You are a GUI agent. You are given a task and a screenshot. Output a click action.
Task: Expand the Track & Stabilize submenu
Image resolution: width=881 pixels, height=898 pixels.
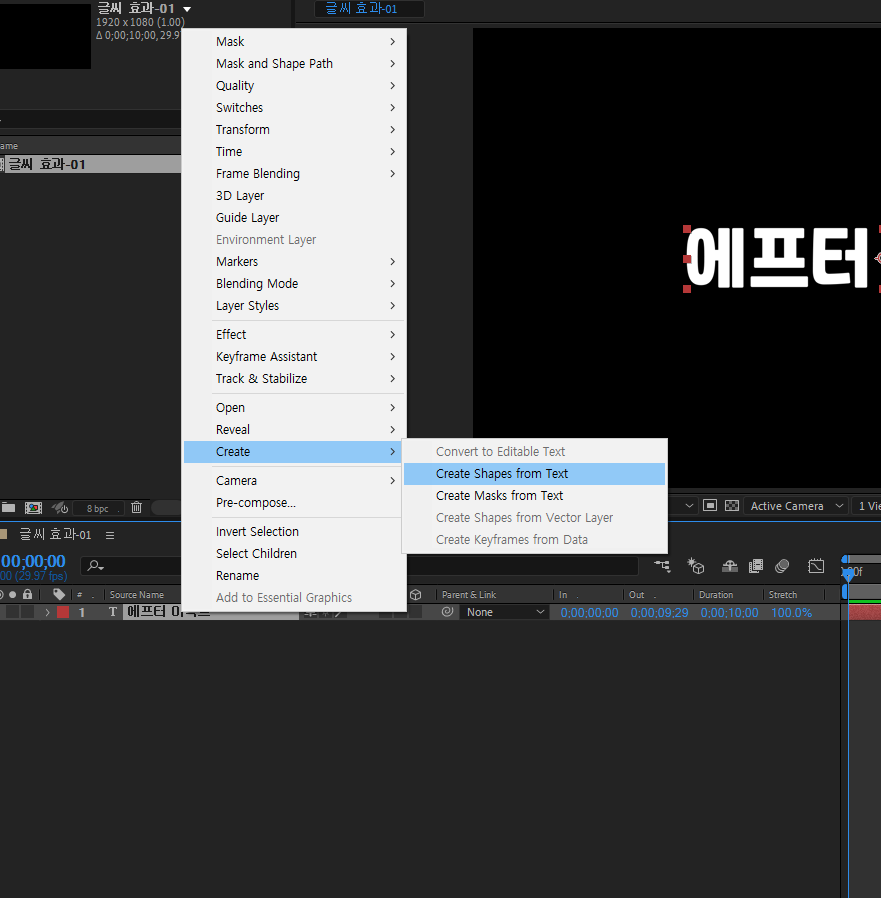294,379
